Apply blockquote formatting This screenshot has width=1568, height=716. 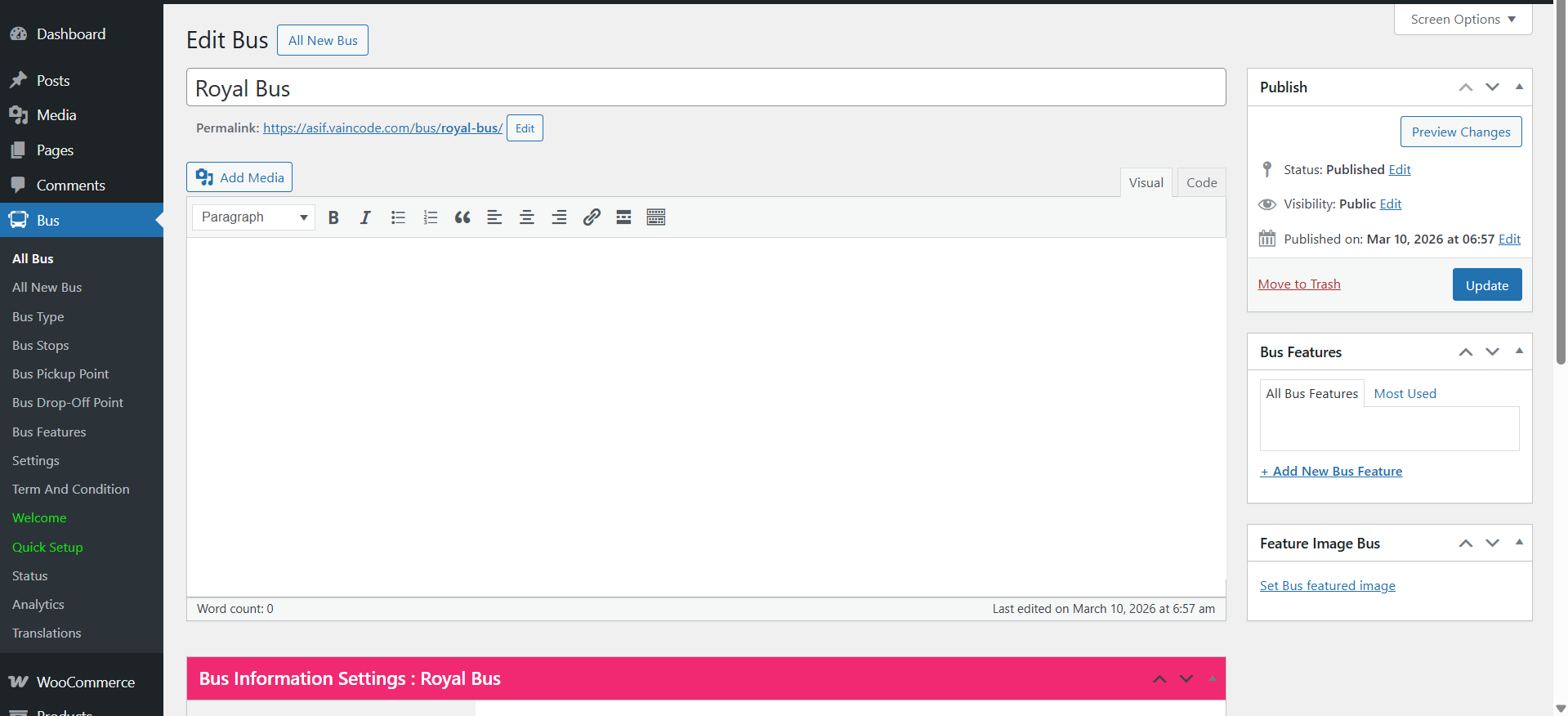point(462,217)
